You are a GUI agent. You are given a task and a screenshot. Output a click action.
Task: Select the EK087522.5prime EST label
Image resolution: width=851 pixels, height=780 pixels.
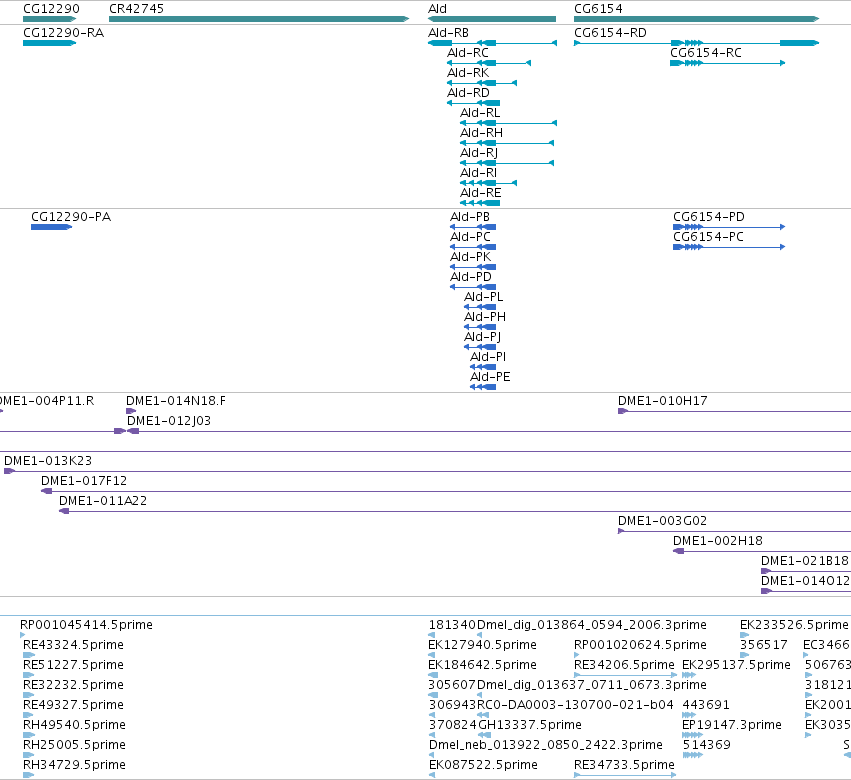(483, 765)
